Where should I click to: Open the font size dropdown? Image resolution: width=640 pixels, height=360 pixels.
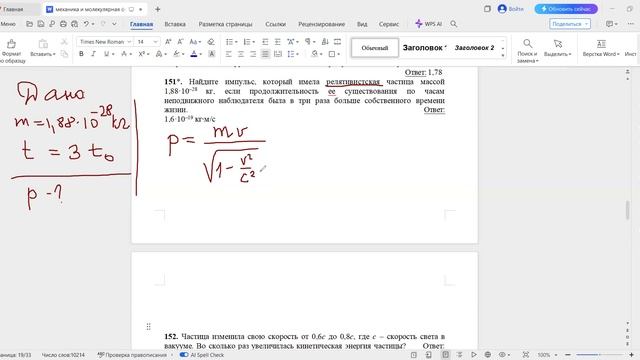point(155,42)
